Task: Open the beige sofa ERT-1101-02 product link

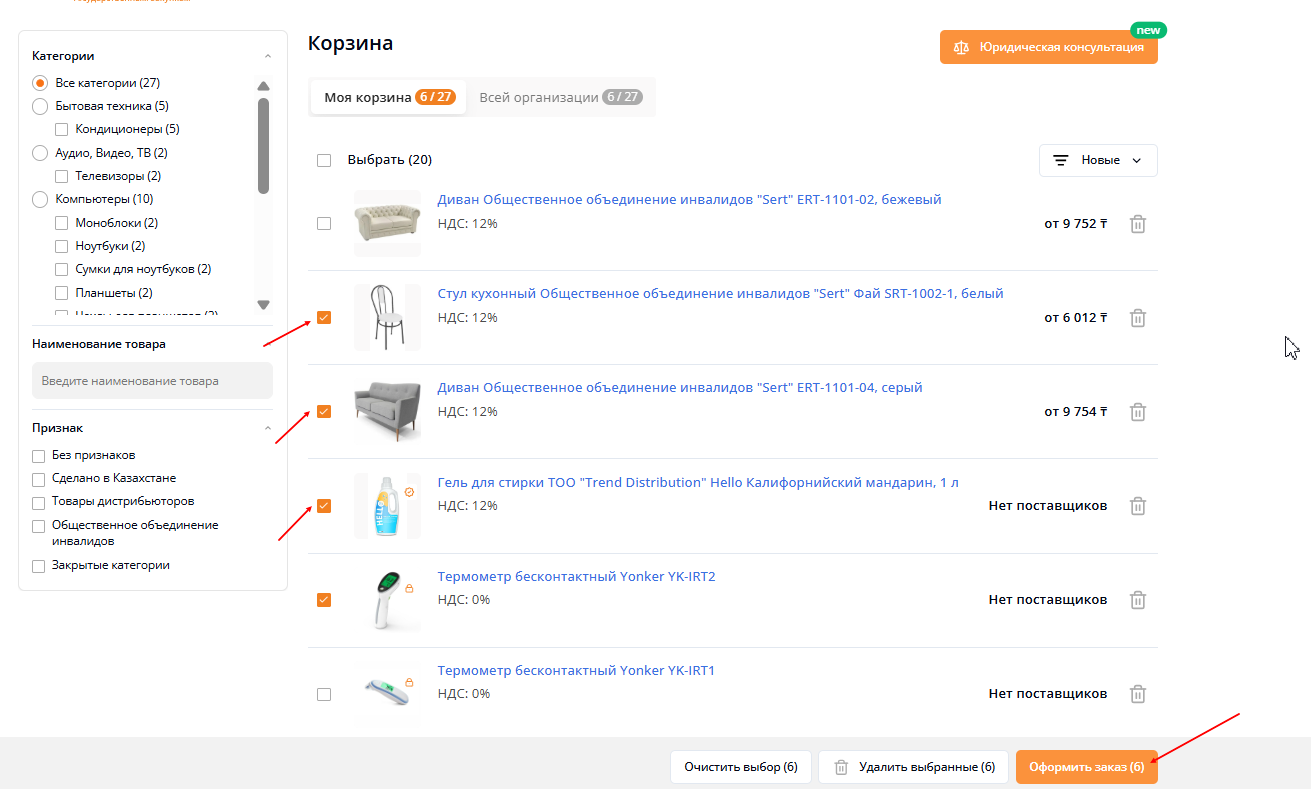Action: click(689, 200)
